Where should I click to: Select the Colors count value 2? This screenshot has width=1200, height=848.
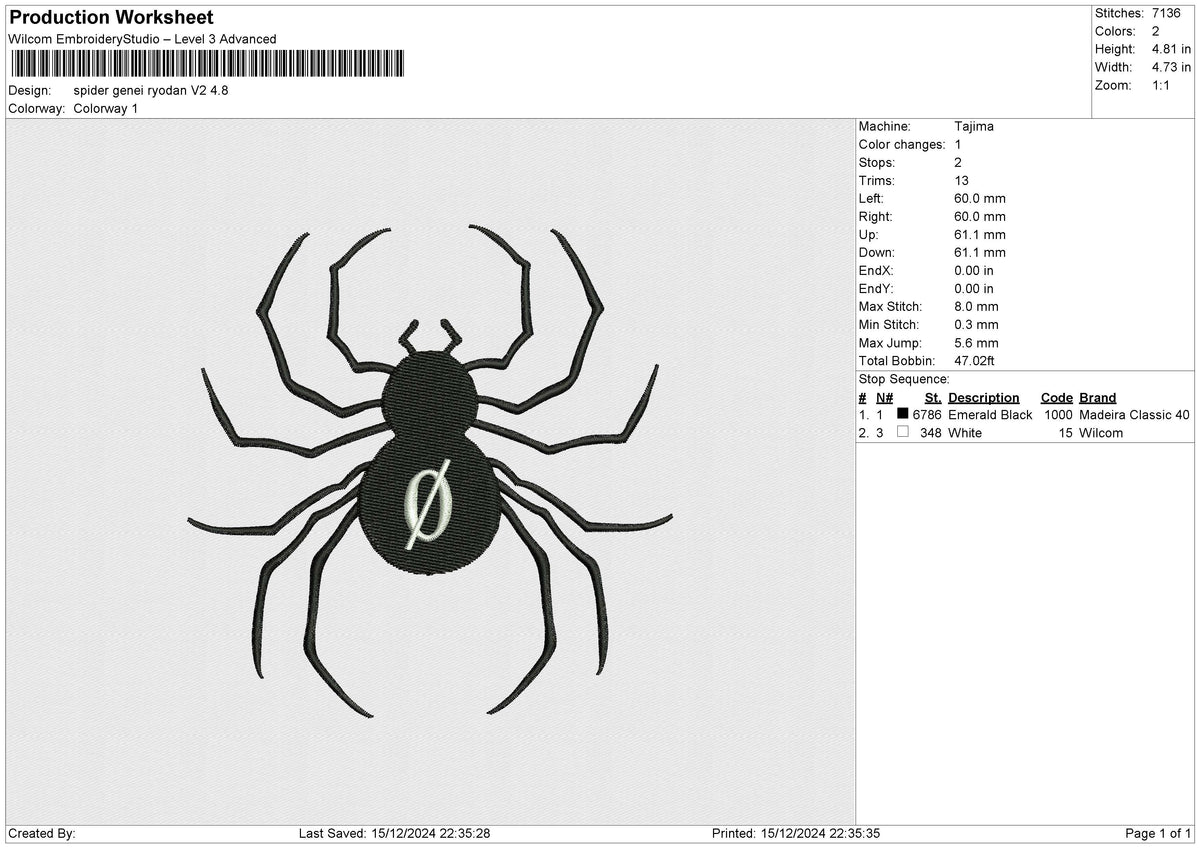[1156, 31]
